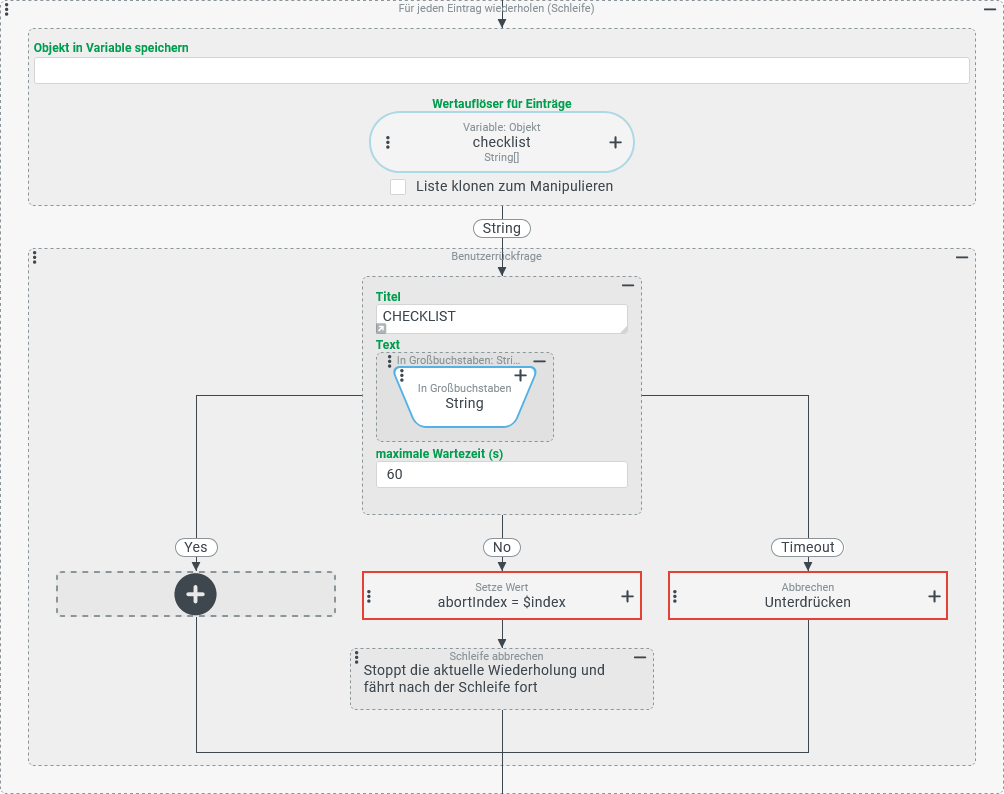Select the Timeout branch label
Image resolution: width=1004 pixels, height=794 pixels.
tap(807, 547)
